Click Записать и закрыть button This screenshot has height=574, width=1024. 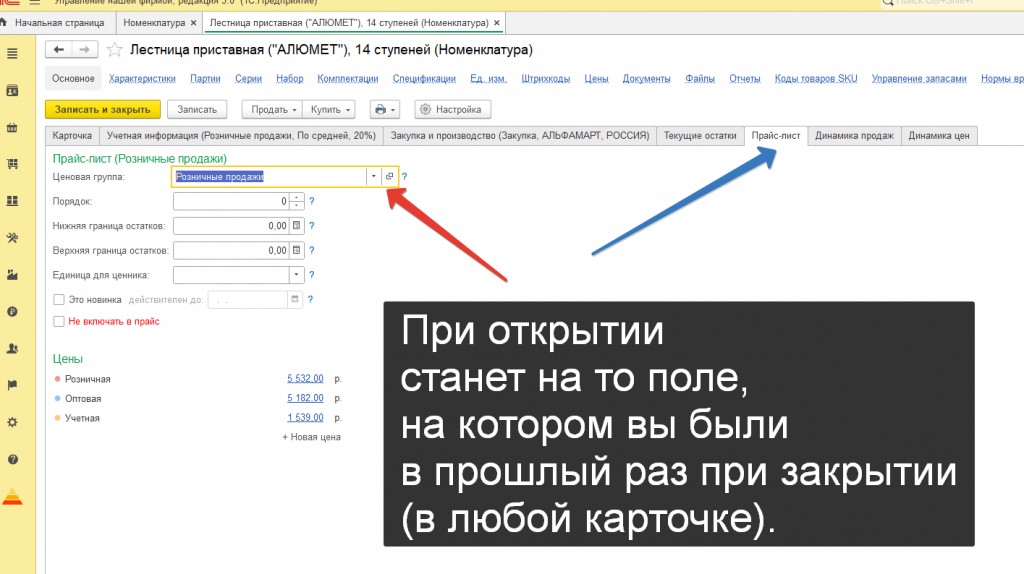[x=103, y=110]
